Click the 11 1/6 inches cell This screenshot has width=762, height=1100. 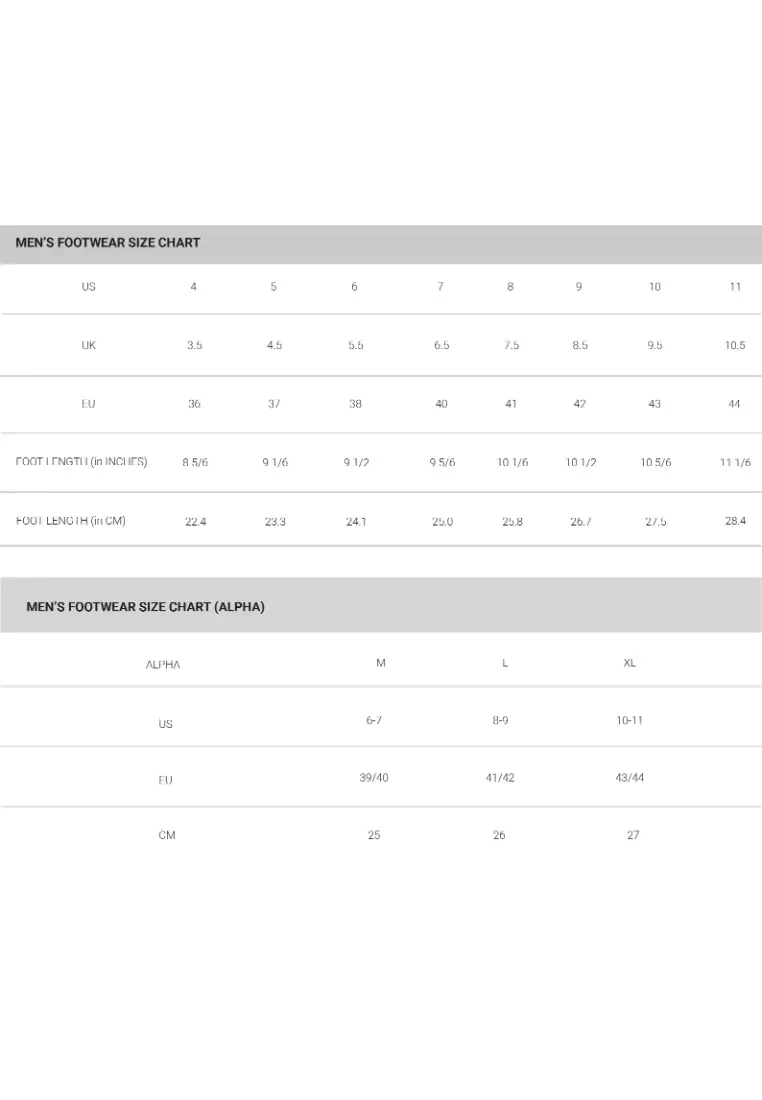pyautogui.click(x=735, y=463)
